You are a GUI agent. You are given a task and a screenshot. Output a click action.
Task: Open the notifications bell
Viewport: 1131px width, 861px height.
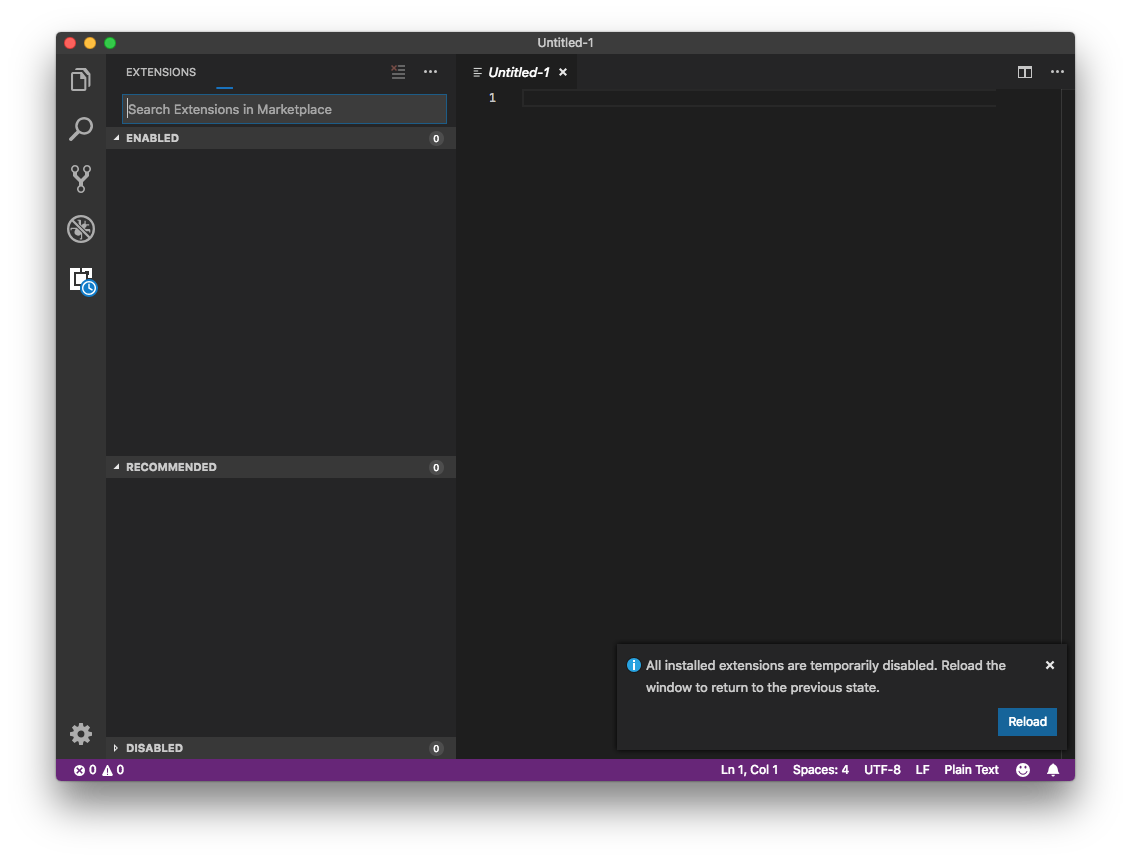click(1052, 770)
